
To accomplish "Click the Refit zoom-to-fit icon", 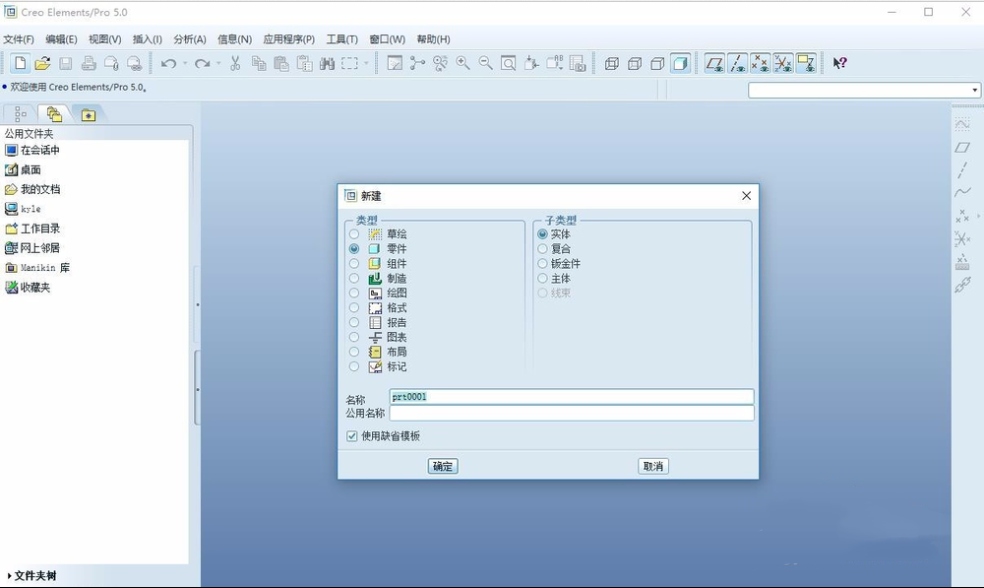I will [508, 63].
